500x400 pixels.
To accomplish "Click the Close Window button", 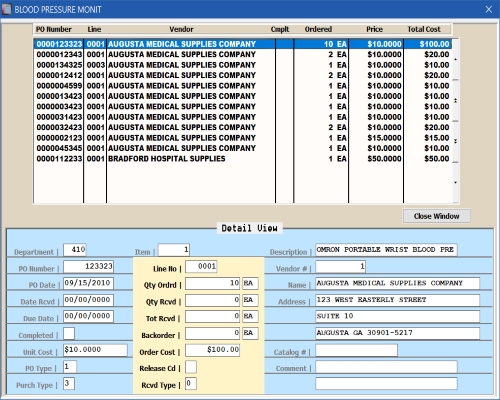I will point(437,216).
